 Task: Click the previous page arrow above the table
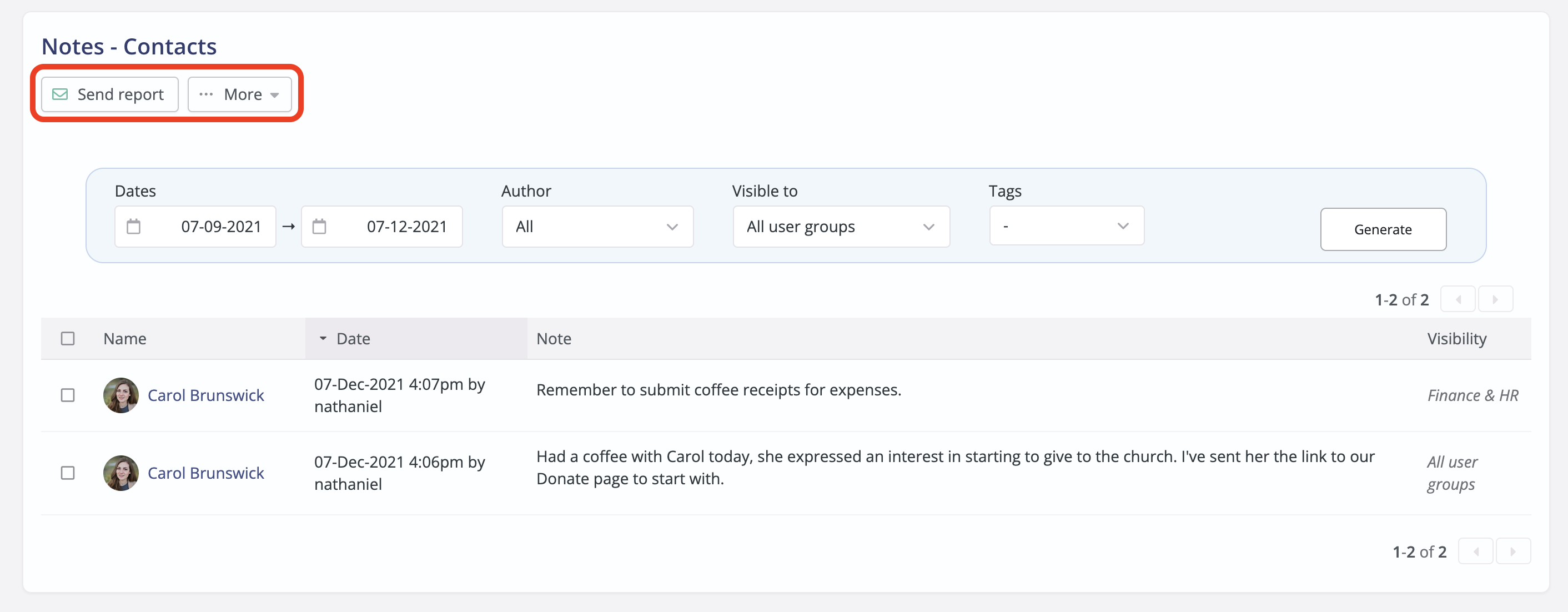1459,298
